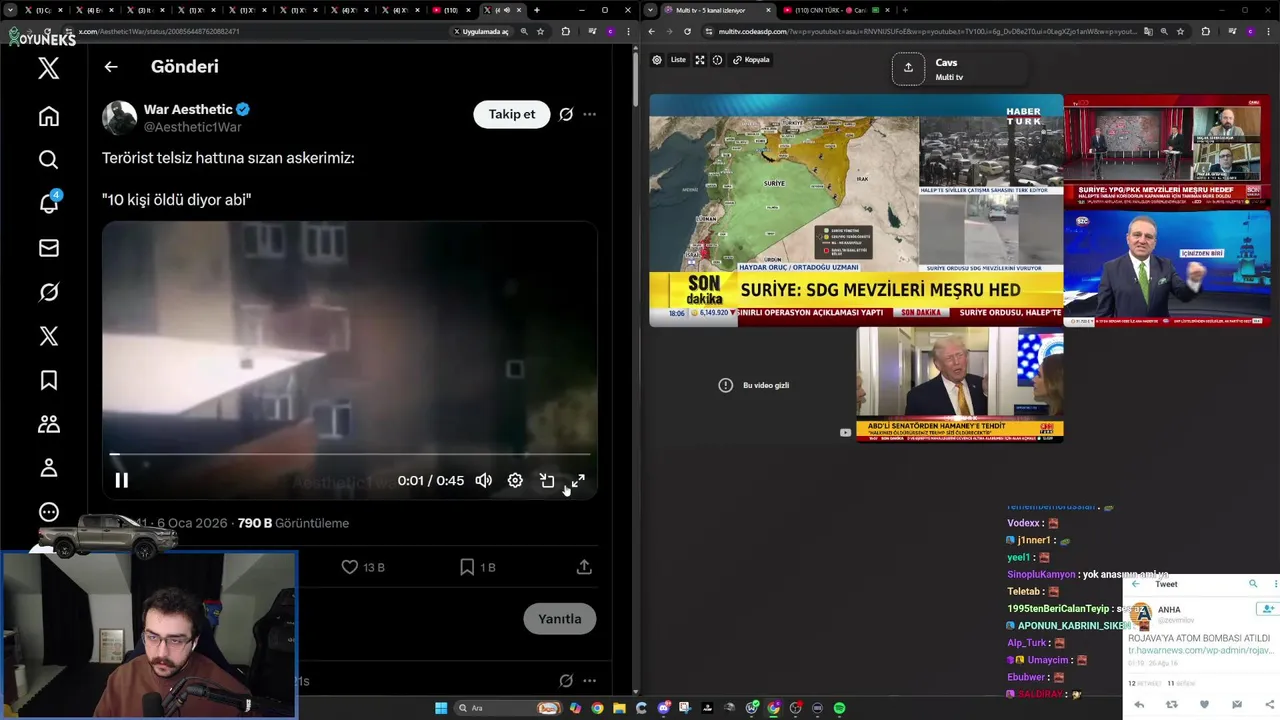This screenshot has height=720, width=1280.
Task: Go to X home via house icon
Action: [49, 116]
